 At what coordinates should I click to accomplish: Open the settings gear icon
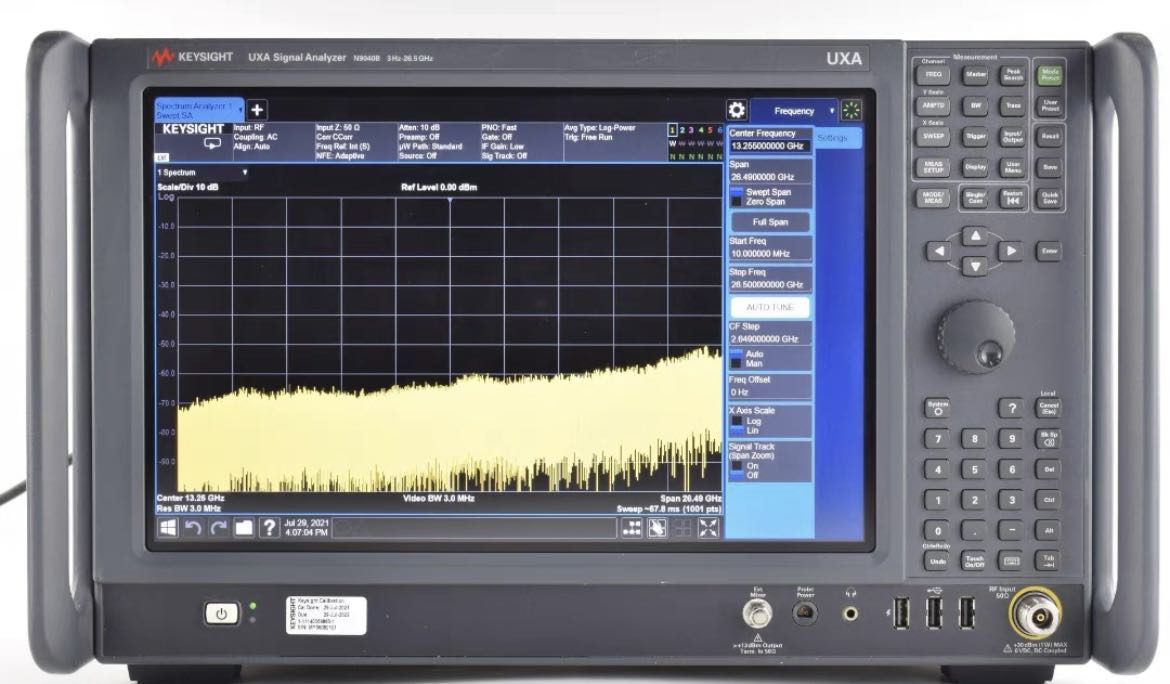click(737, 110)
